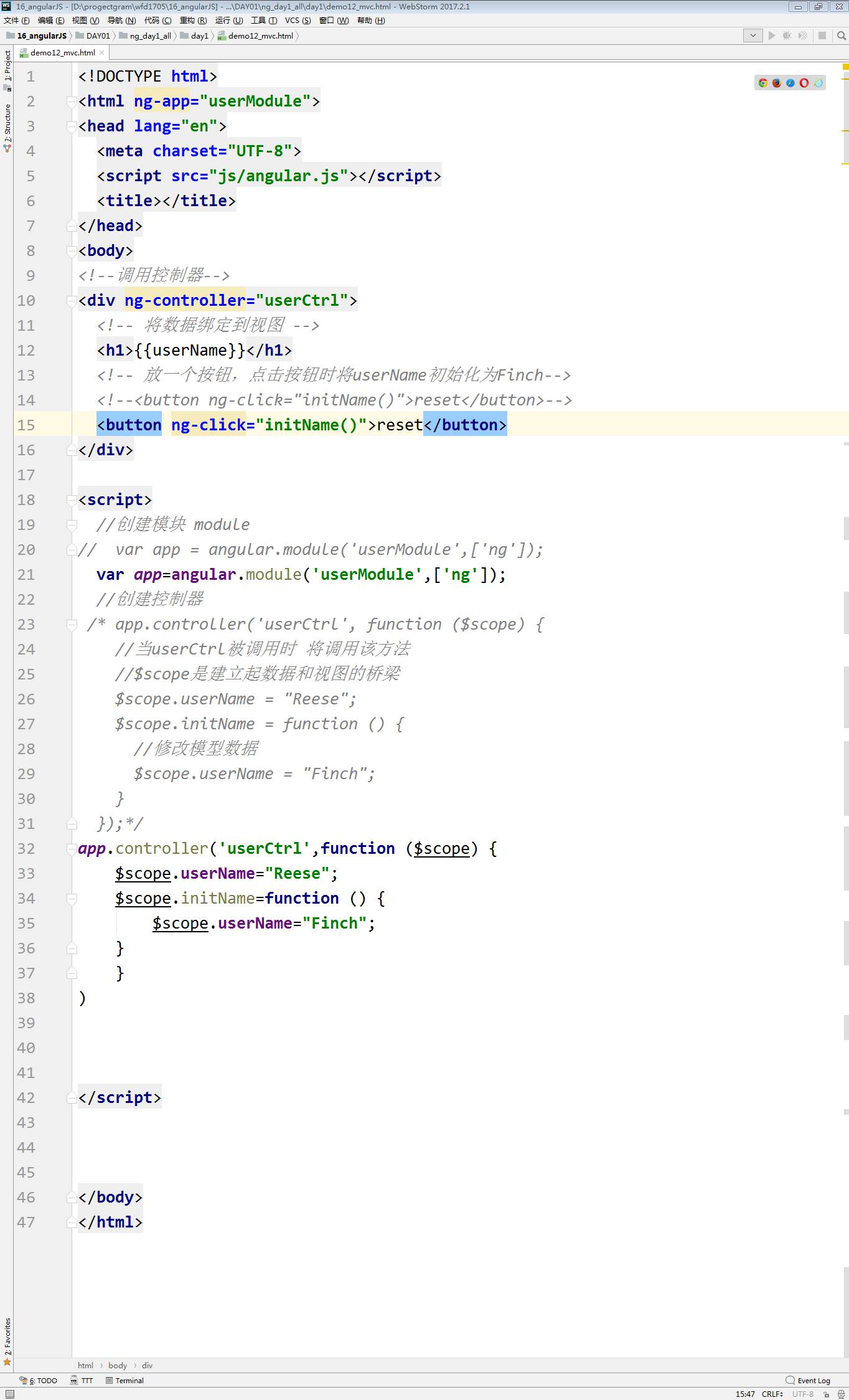Viewport: 849px width, 1400px height.
Task: Click demo12_mvc.html in navigation bar
Action: [x=255, y=35]
